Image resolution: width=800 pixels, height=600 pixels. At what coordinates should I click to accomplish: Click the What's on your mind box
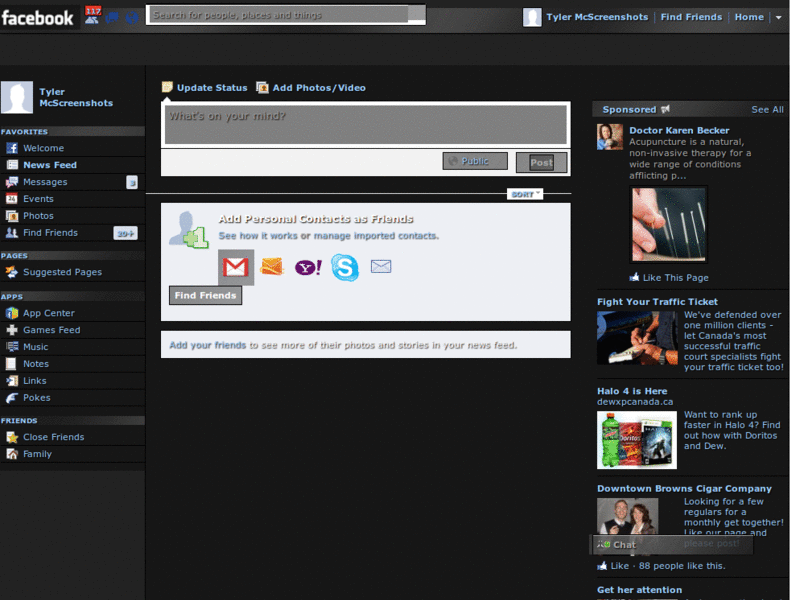[366, 124]
